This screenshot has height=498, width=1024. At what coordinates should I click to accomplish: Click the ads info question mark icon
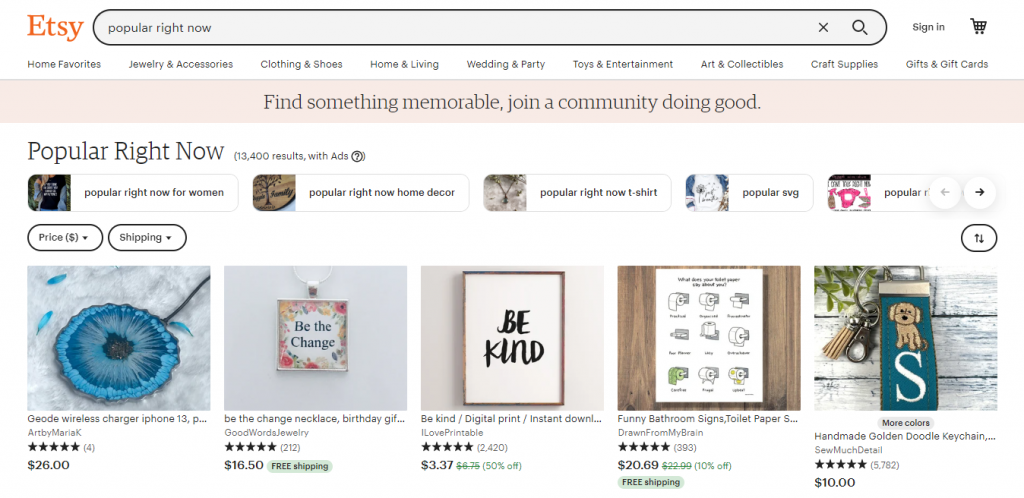[358, 156]
